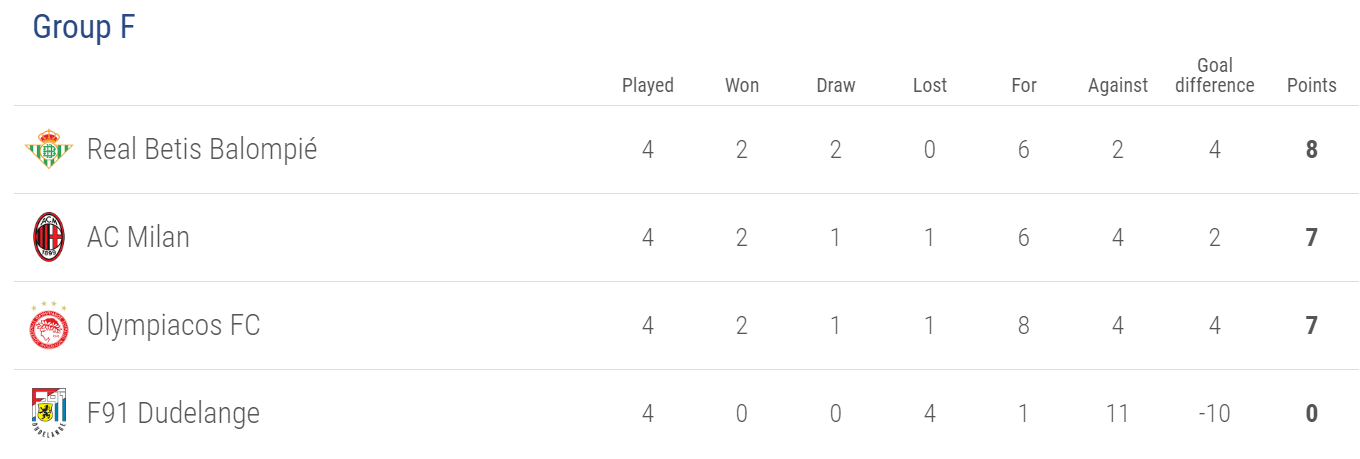The height and width of the screenshot is (459, 1360).
Task: Click Dudelange goal difference of -10
Action: [1215, 414]
